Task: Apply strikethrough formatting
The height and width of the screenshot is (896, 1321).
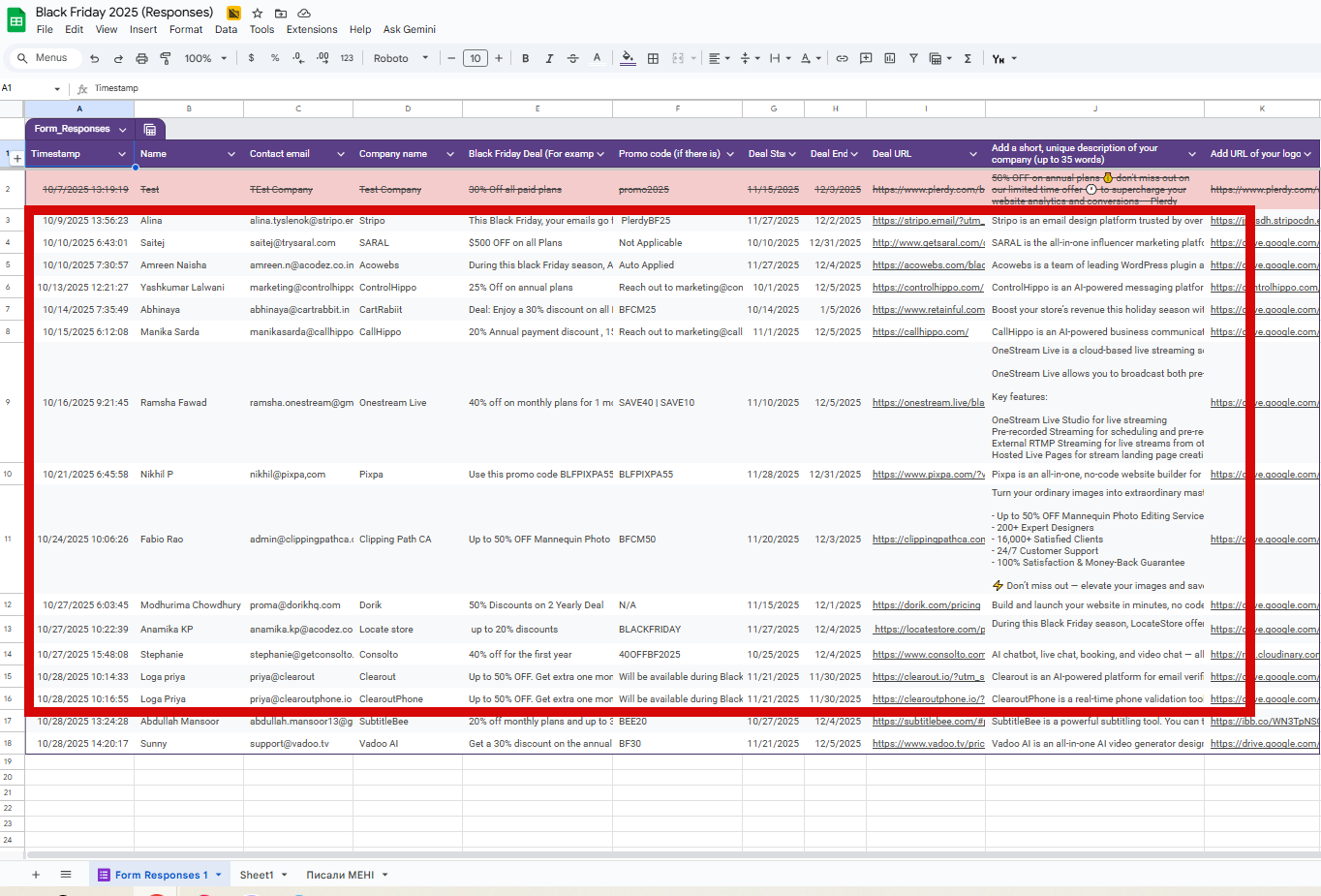Action: tap(572, 58)
